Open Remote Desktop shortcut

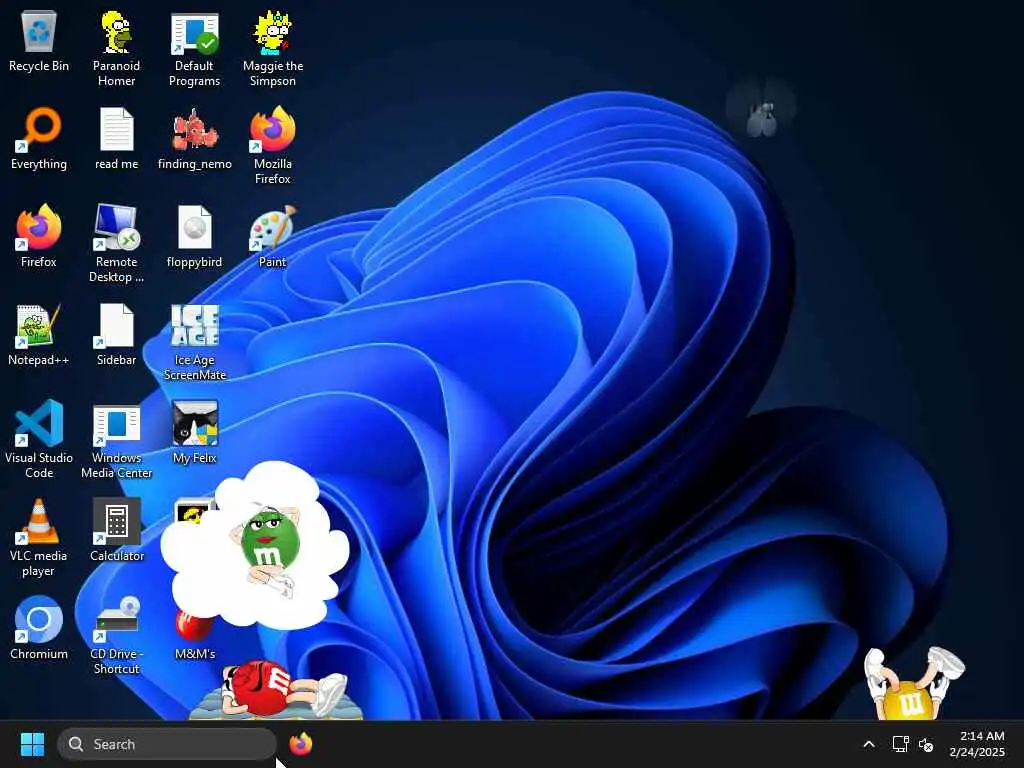116,244
